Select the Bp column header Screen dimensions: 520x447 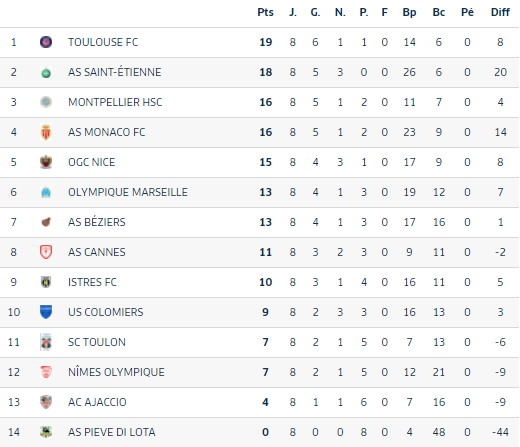pos(409,12)
